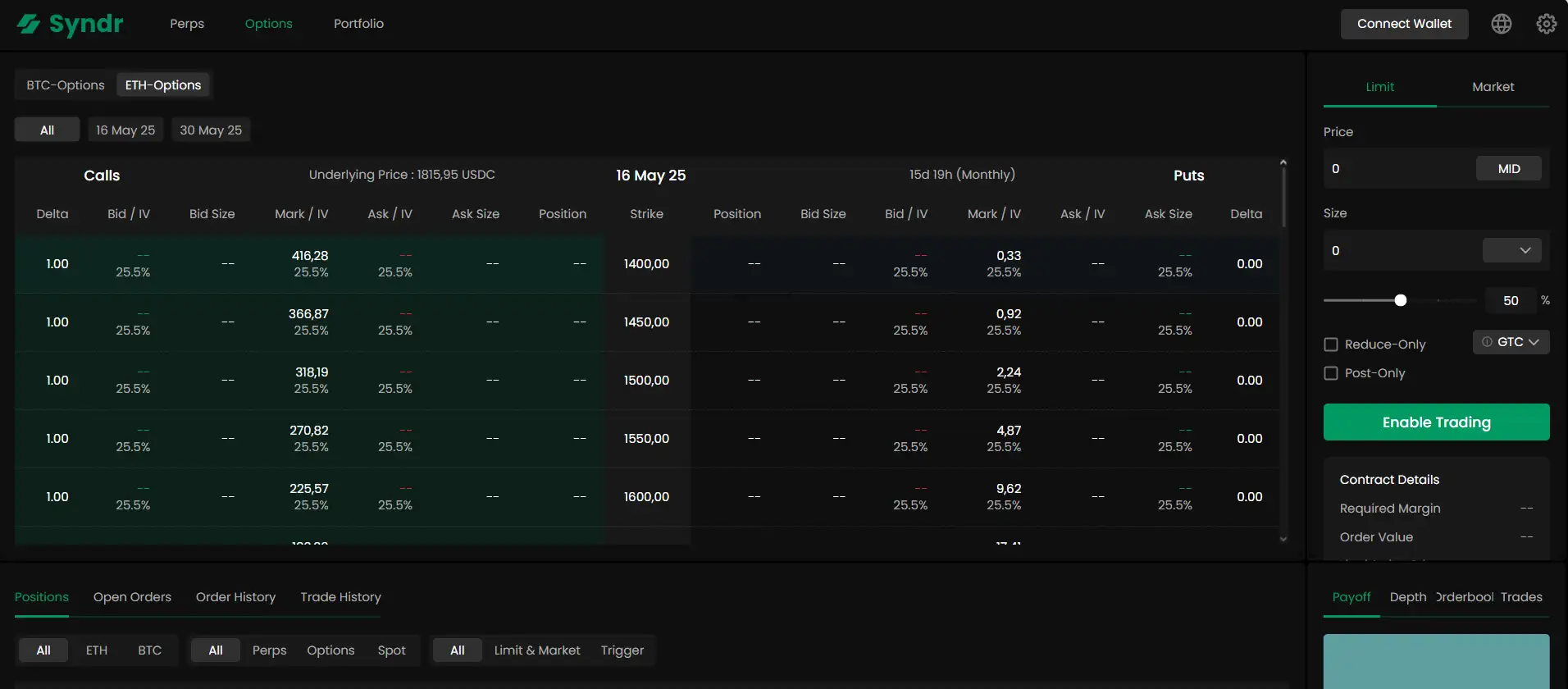Click Connect Wallet button

(x=1404, y=24)
